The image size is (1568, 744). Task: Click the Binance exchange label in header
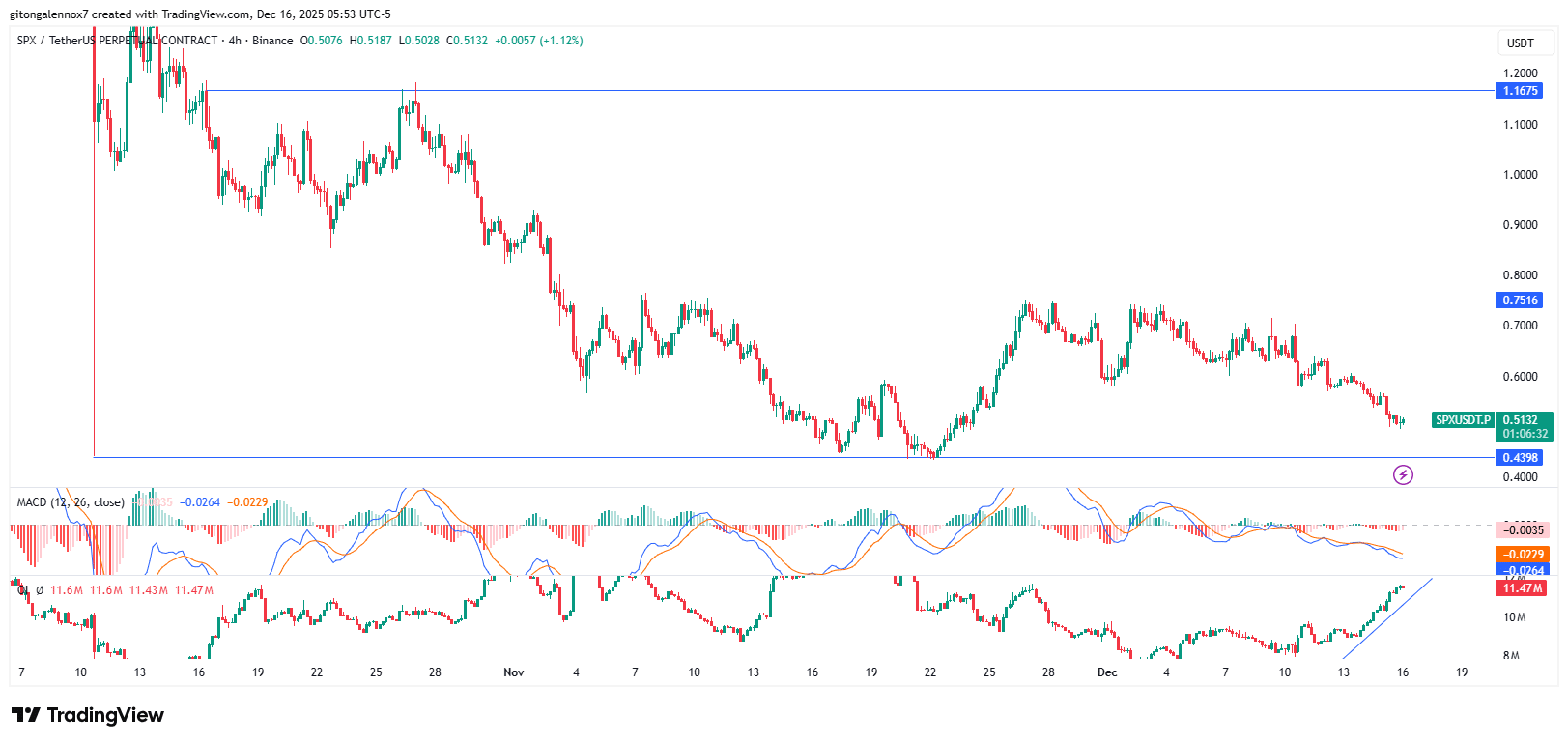click(272, 41)
